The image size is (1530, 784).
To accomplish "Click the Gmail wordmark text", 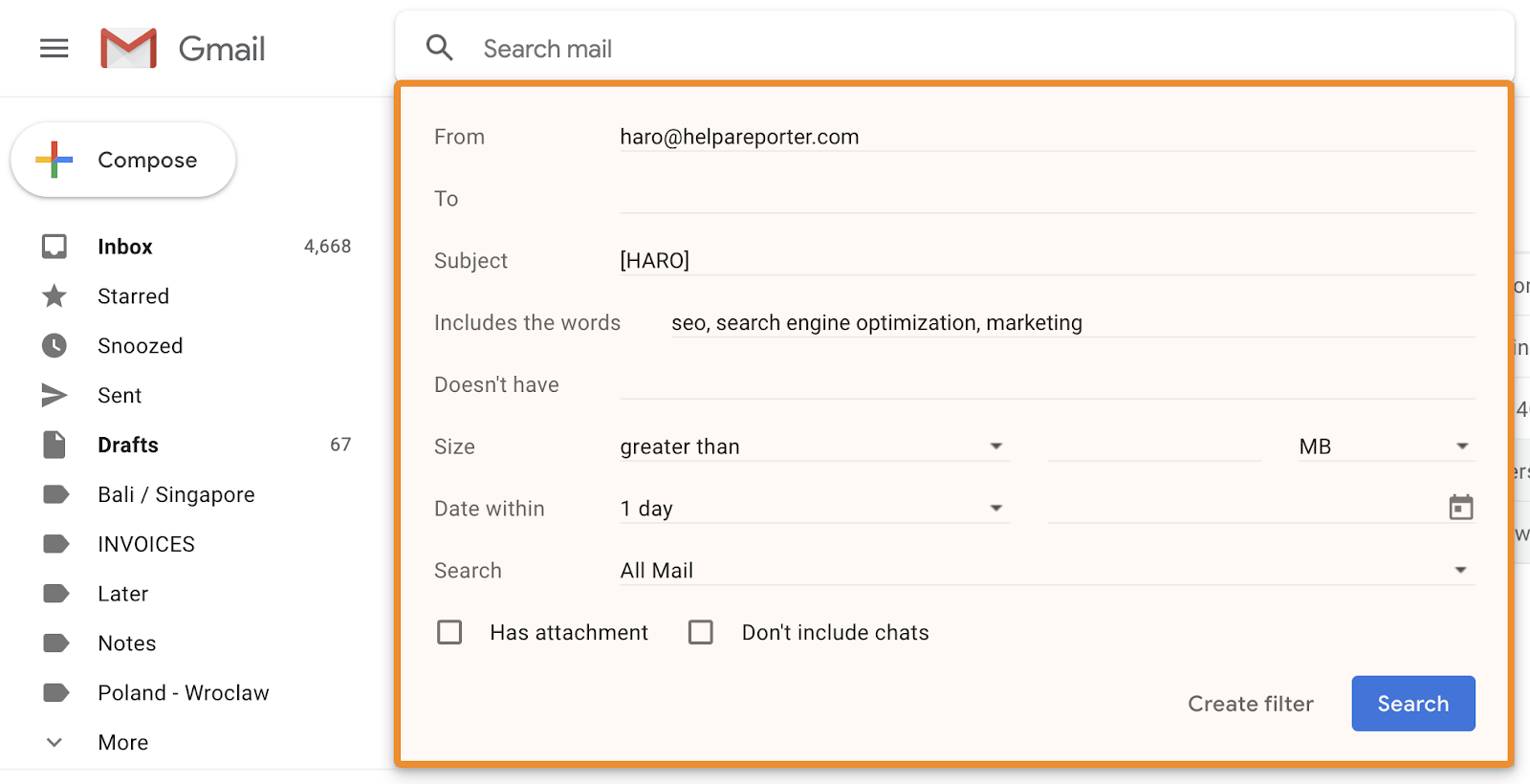I will [222, 49].
